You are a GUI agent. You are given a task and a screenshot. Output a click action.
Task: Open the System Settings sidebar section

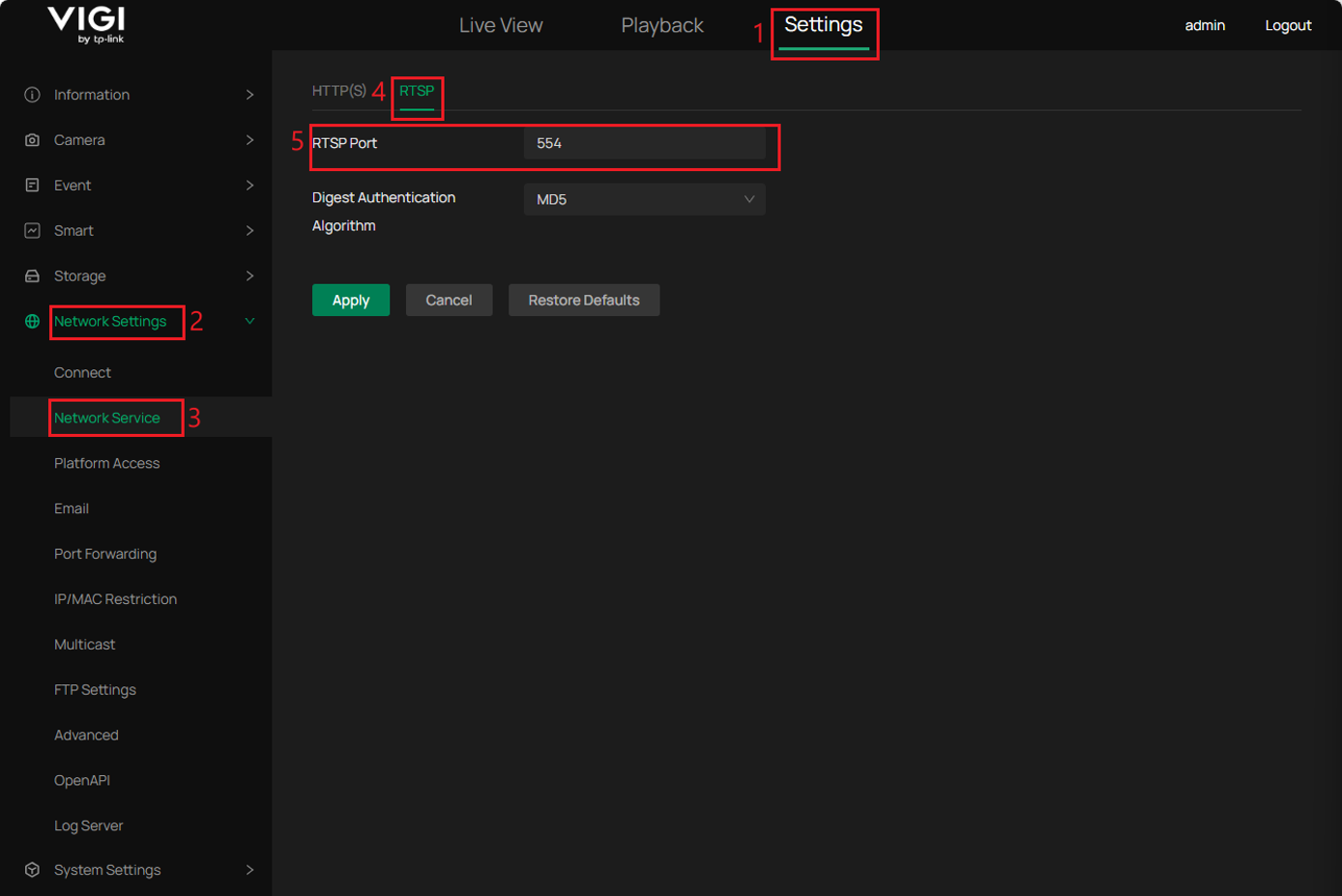coord(107,870)
